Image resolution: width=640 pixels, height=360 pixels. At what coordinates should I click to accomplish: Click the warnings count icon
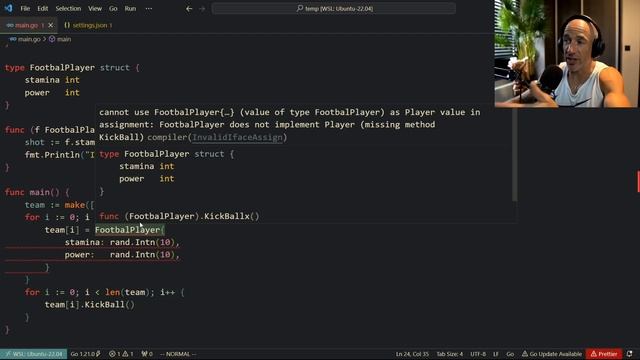pyautogui.click(x=128, y=354)
